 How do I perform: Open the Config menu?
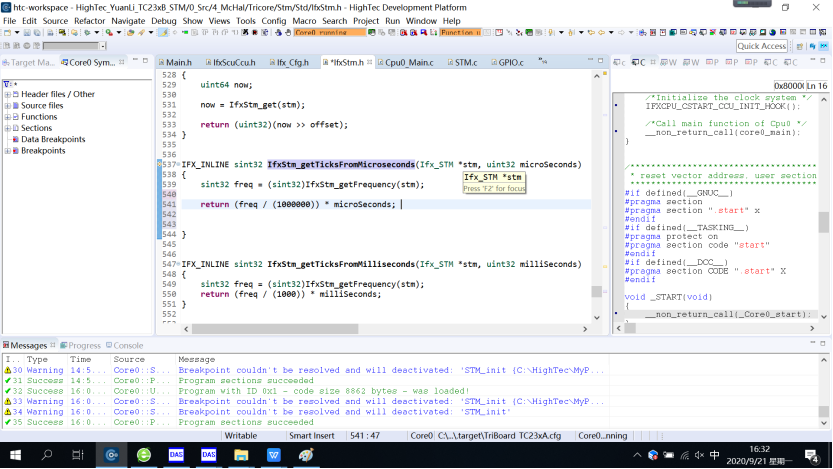274,21
